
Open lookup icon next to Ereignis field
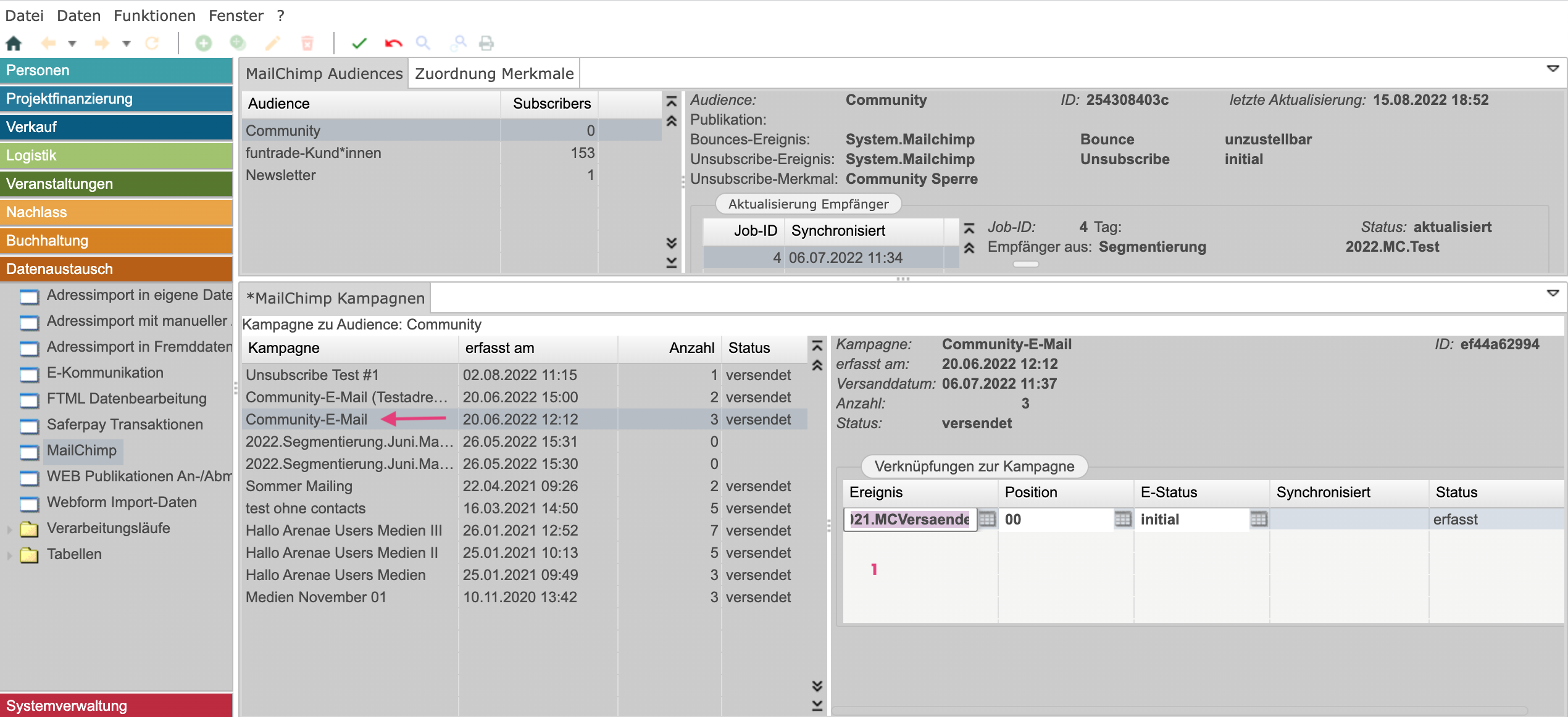click(987, 519)
